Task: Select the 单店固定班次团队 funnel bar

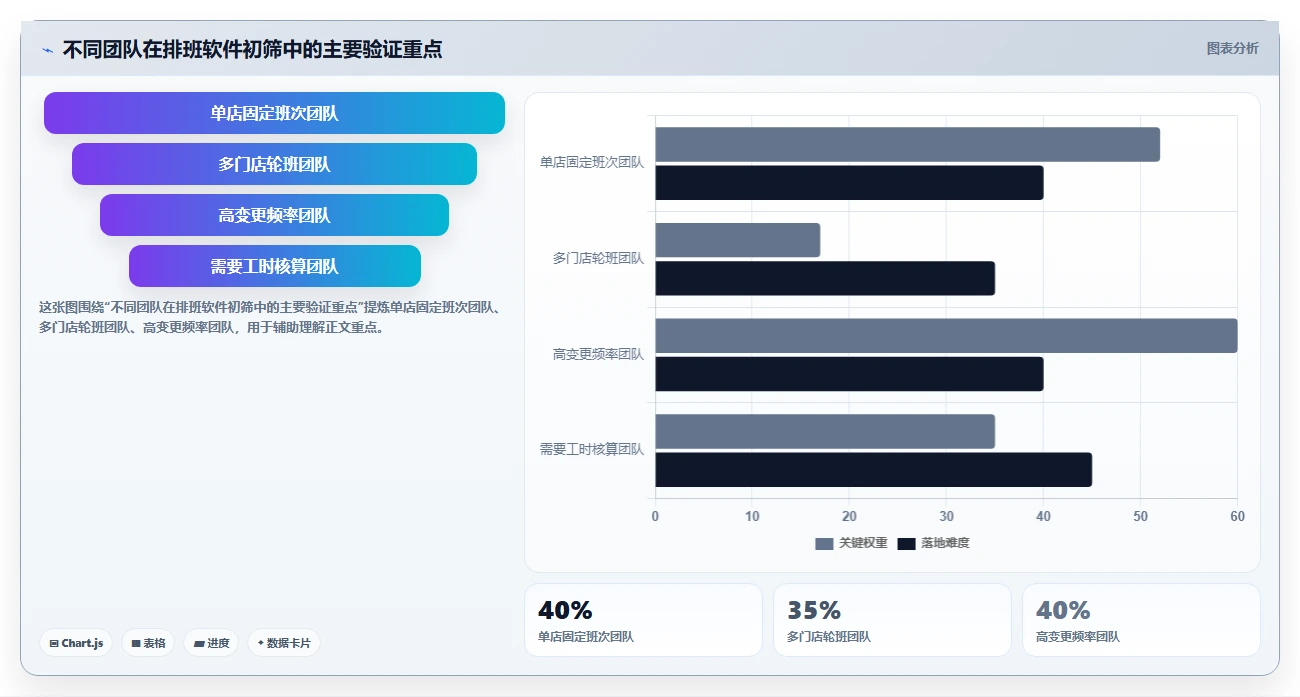Action: click(x=274, y=113)
